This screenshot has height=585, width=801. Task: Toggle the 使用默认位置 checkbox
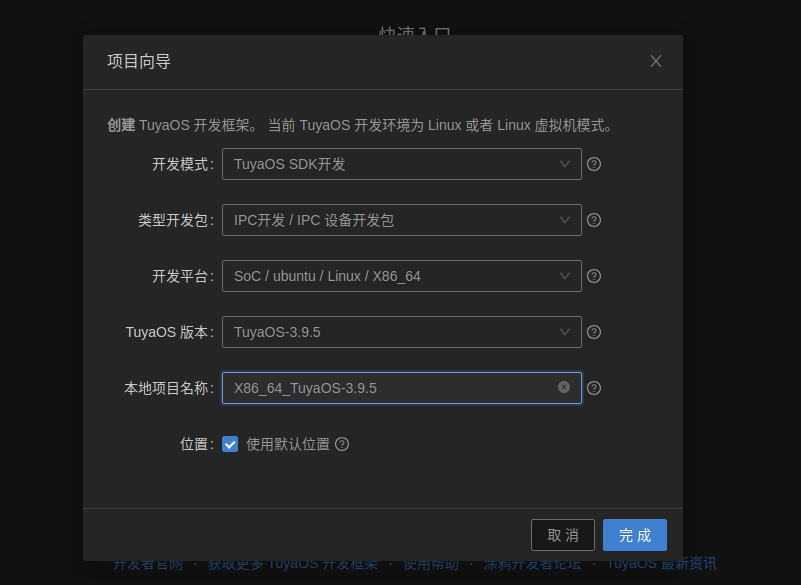[230, 444]
